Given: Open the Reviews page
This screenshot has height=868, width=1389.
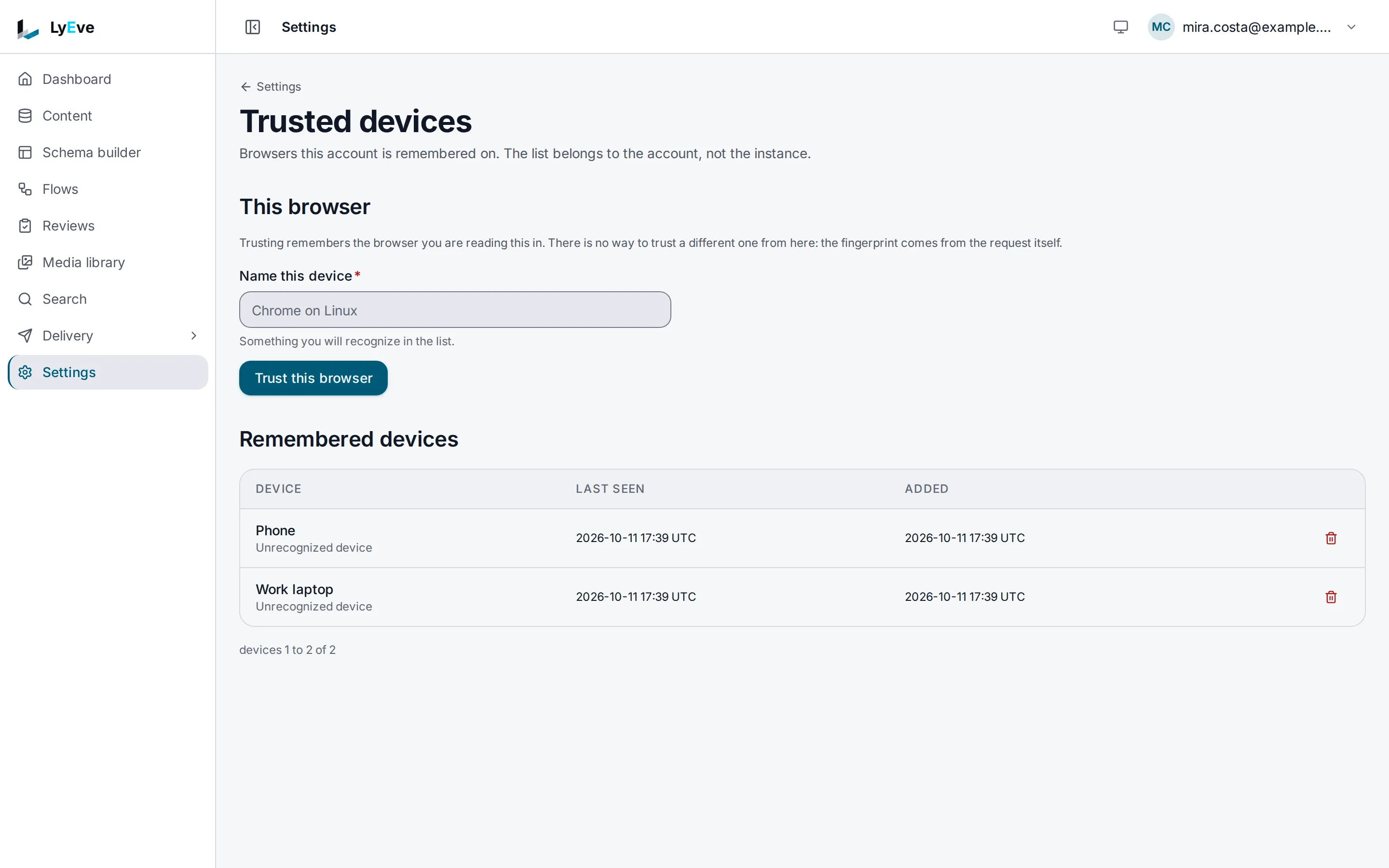Looking at the screenshot, I should pos(108,226).
